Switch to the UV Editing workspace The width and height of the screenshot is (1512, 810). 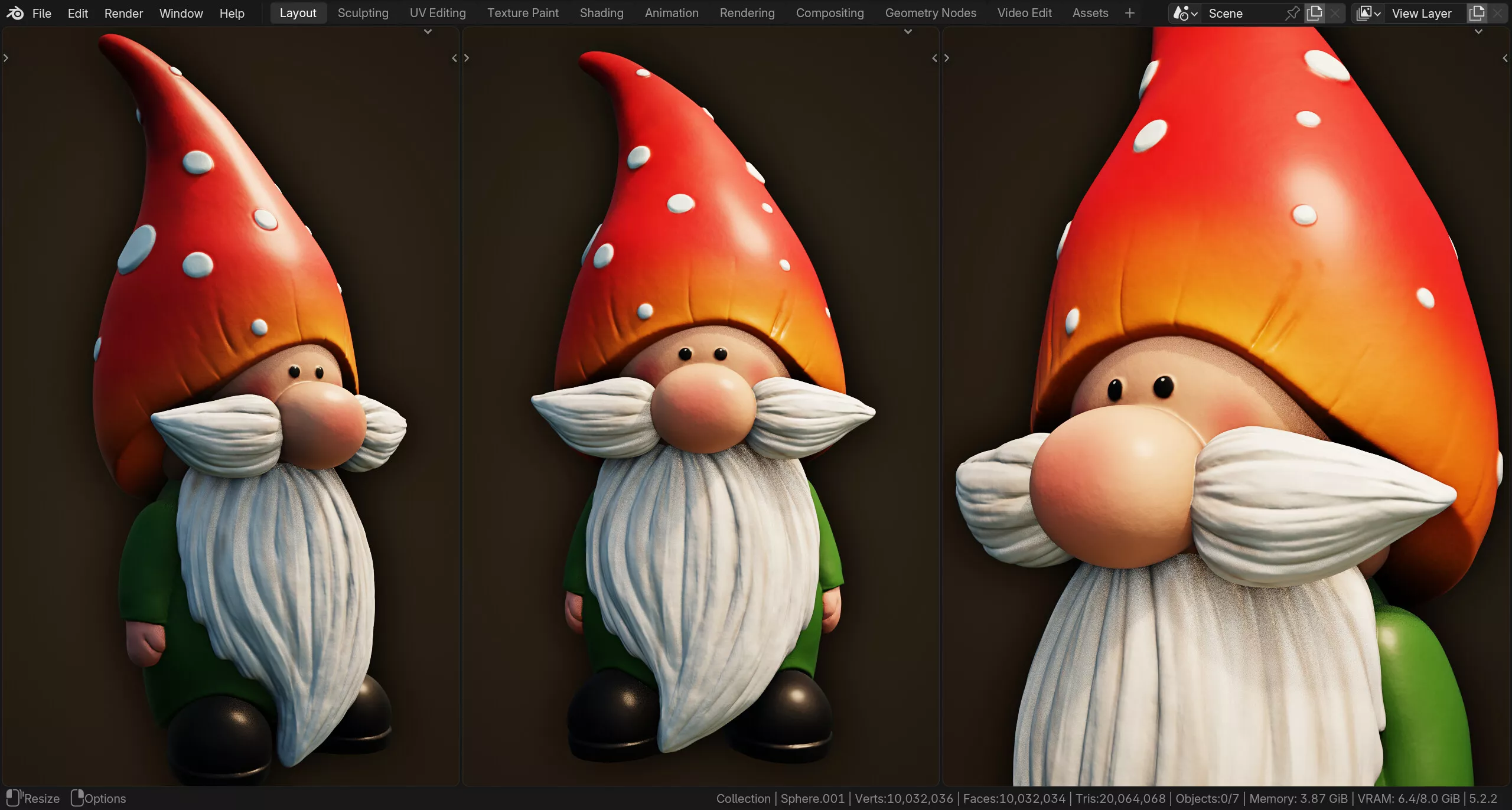point(438,13)
